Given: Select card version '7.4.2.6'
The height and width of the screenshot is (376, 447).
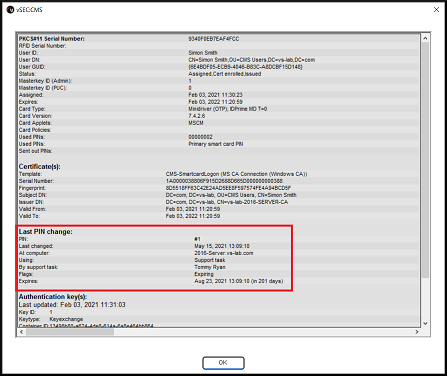Looking at the screenshot, I should (x=197, y=116).
